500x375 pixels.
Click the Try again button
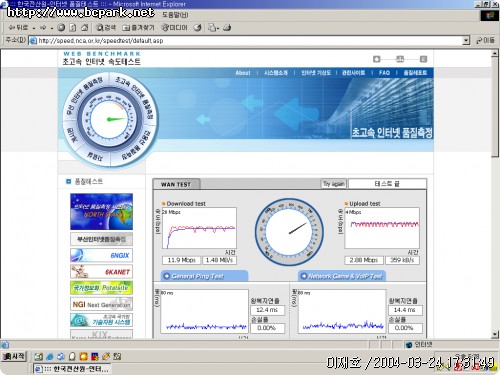pos(334,184)
